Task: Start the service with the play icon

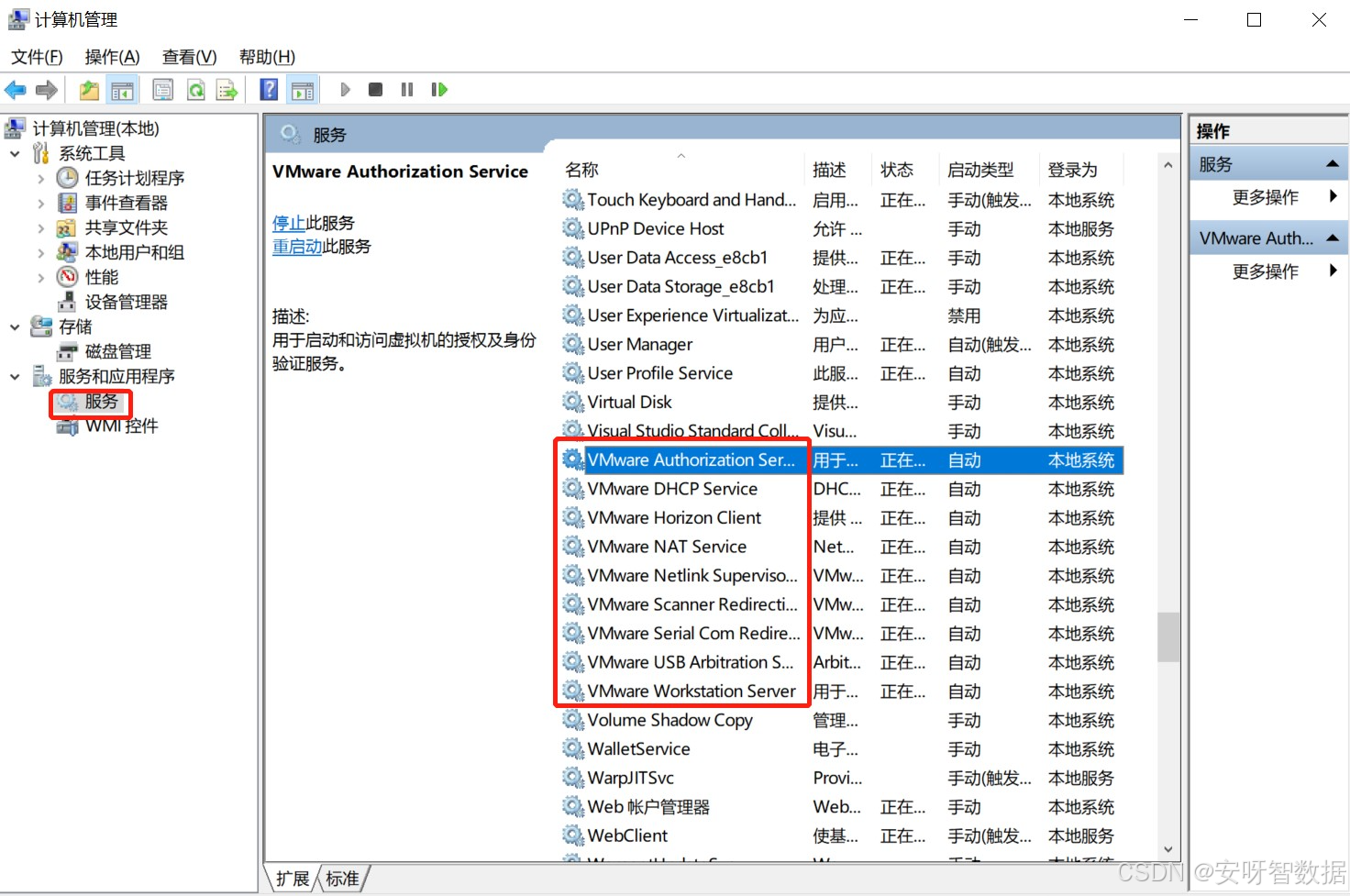Action: [x=345, y=90]
